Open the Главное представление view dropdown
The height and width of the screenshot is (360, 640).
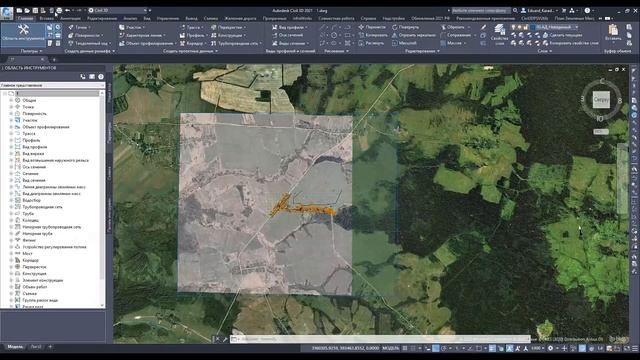(x=53, y=85)
